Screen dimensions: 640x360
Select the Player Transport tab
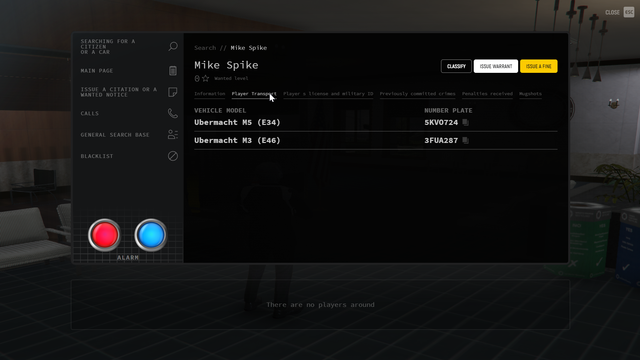[254, 94]
